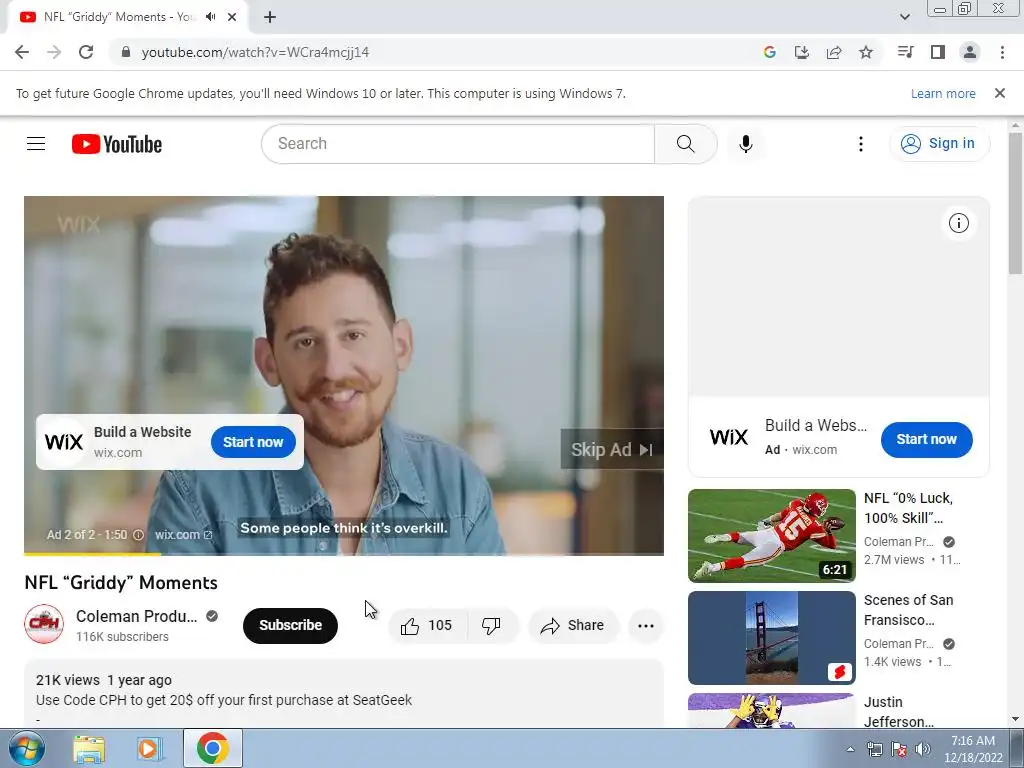The image size is (1024, 768).
Task: Click Chrome taskbar icon
Action: [x=212, y=748]
